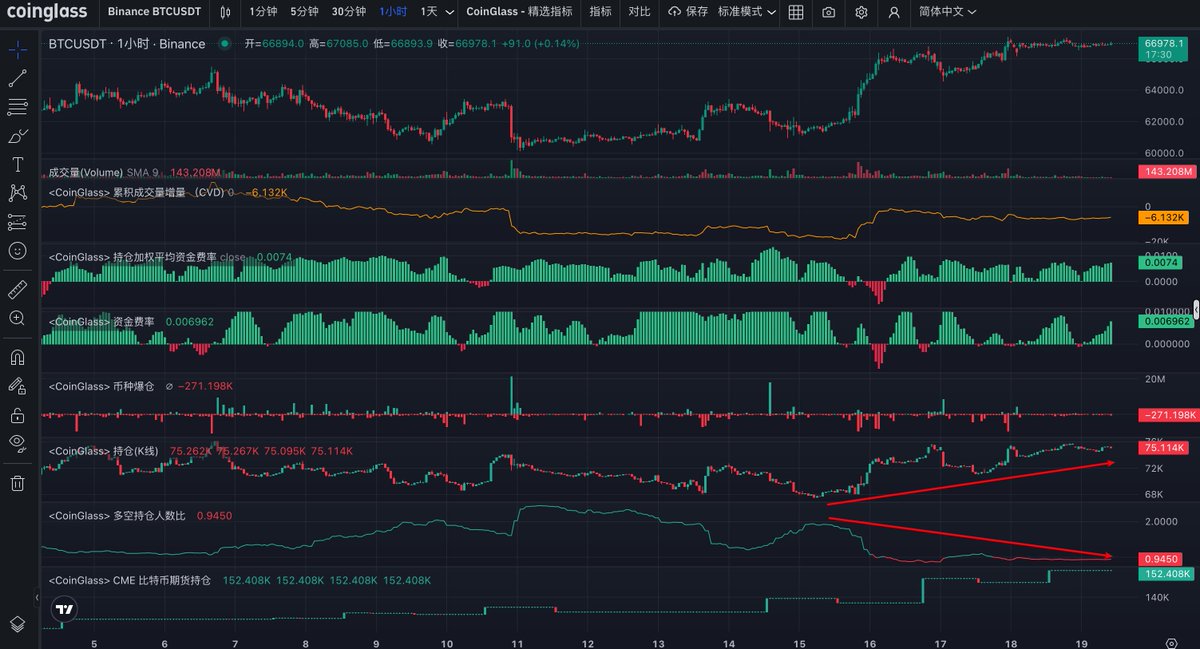Open the layout grid selector
The width and height of the screenshot is (1200, 649).
point(796,12)
